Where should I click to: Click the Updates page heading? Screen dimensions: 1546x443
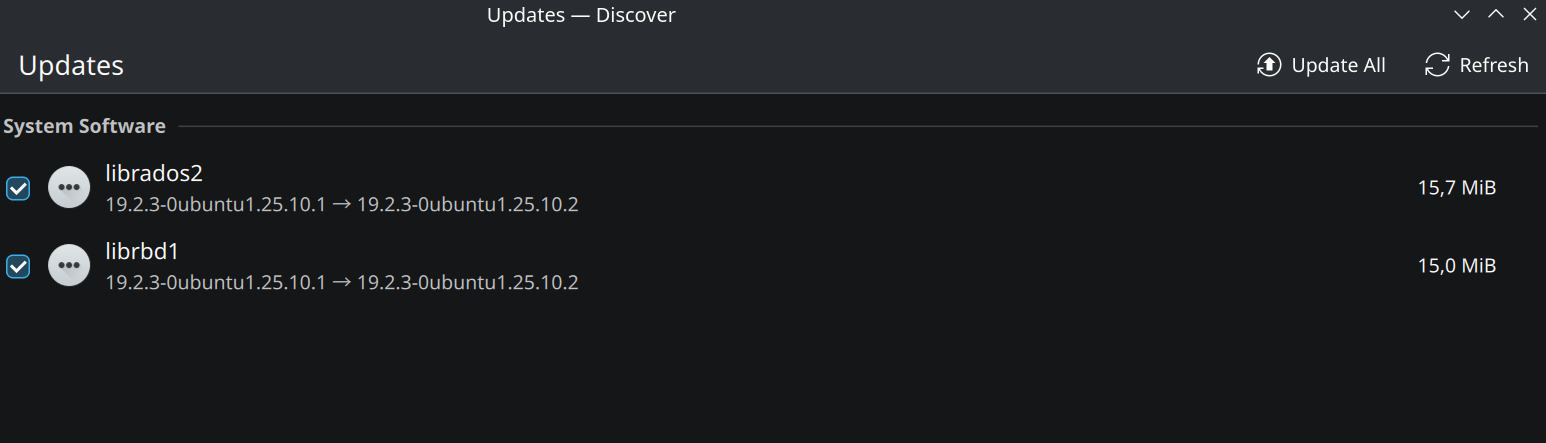click(x=71, y=66)
